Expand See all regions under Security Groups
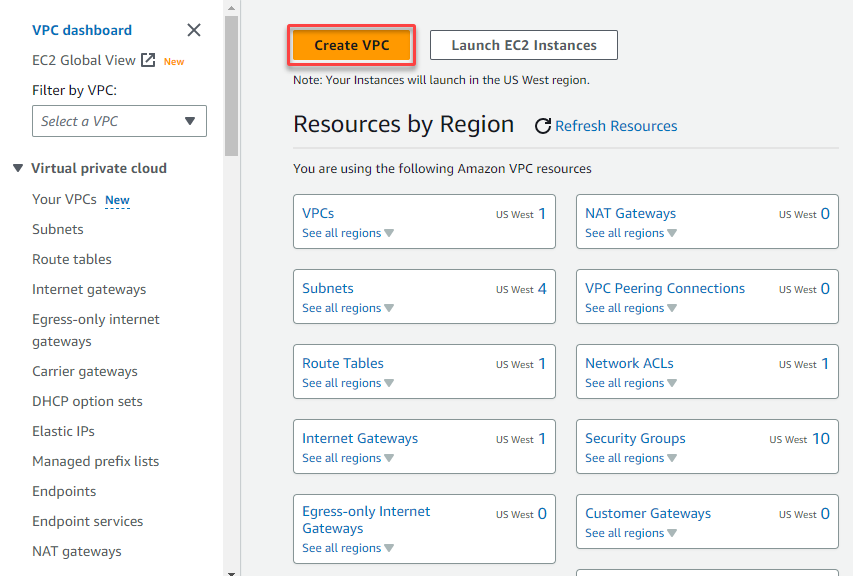The height and width of the screenshot is (576, 853). (x=631, y=458)
